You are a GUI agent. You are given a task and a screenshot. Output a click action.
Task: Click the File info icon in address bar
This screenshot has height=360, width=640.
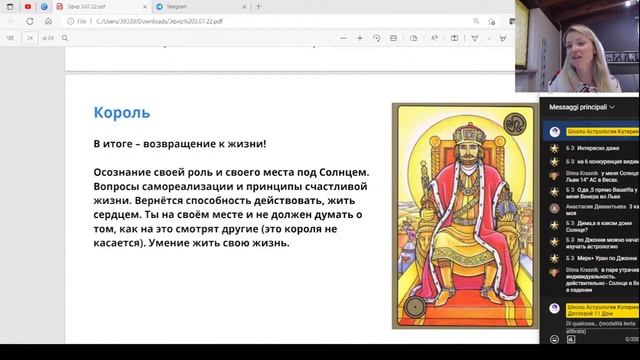click(x=71, y=21)
